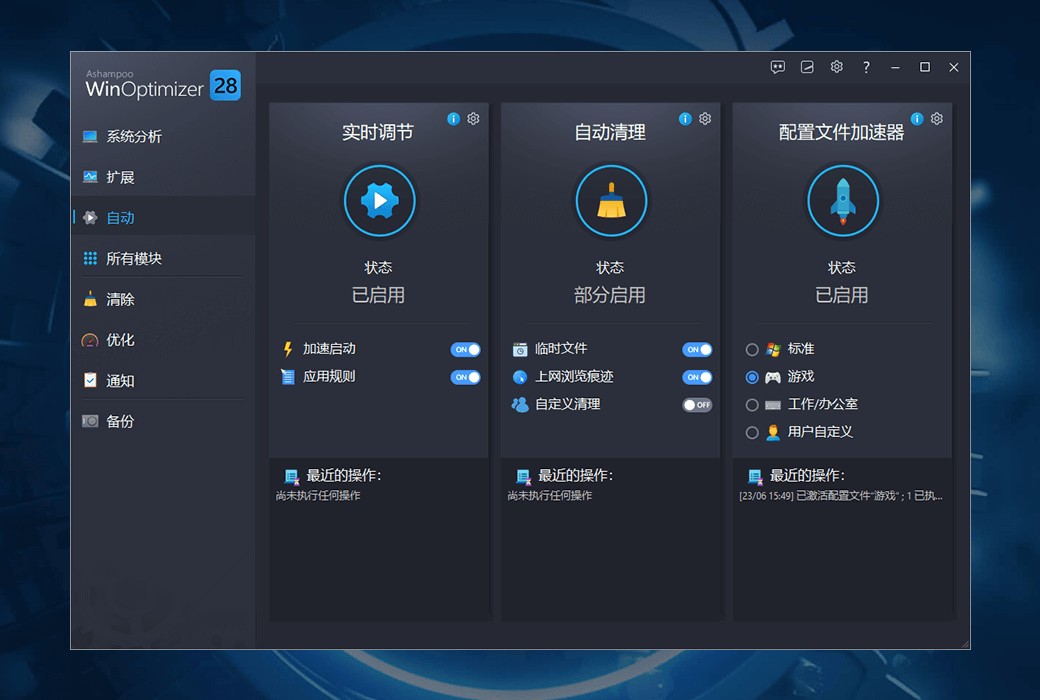Open 所有模块 in the sidebar
Screen dimensions: 1040x700
point(163,259)
